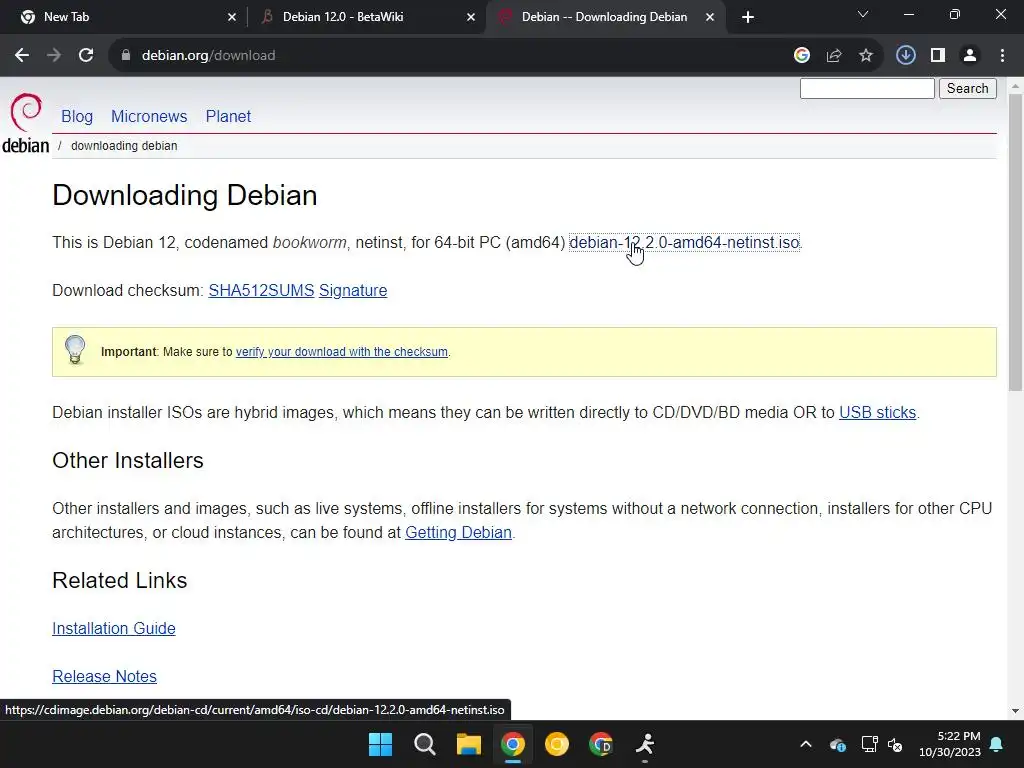Open the yellow Chrome Canary taskbar icon

pos(557,744)
